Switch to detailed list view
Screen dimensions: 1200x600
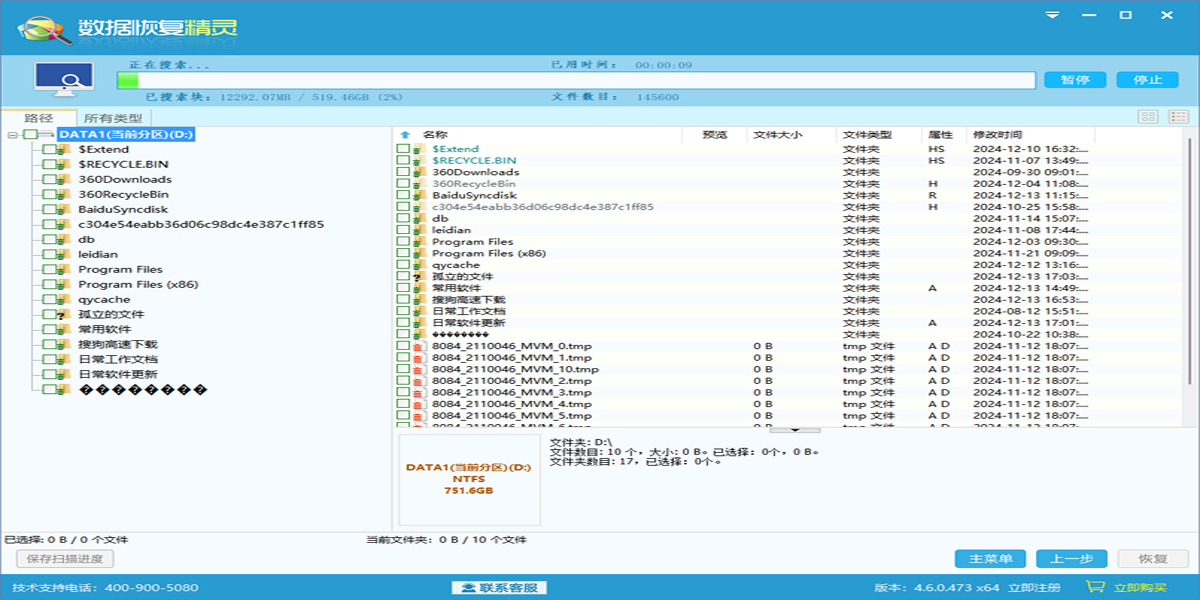point(1178,118)
